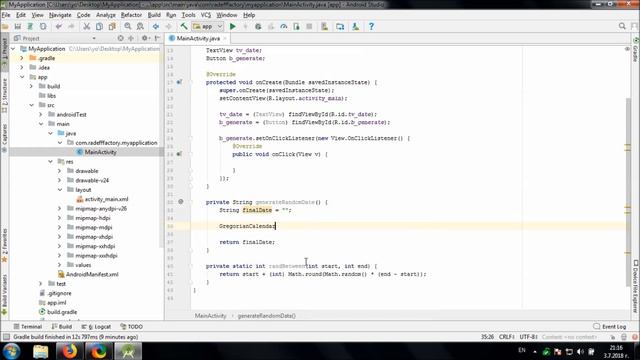The height and width of the screenshot is (360, 640).
Task: Click the Navigate Back arrow icon
Action: [156, 27]
